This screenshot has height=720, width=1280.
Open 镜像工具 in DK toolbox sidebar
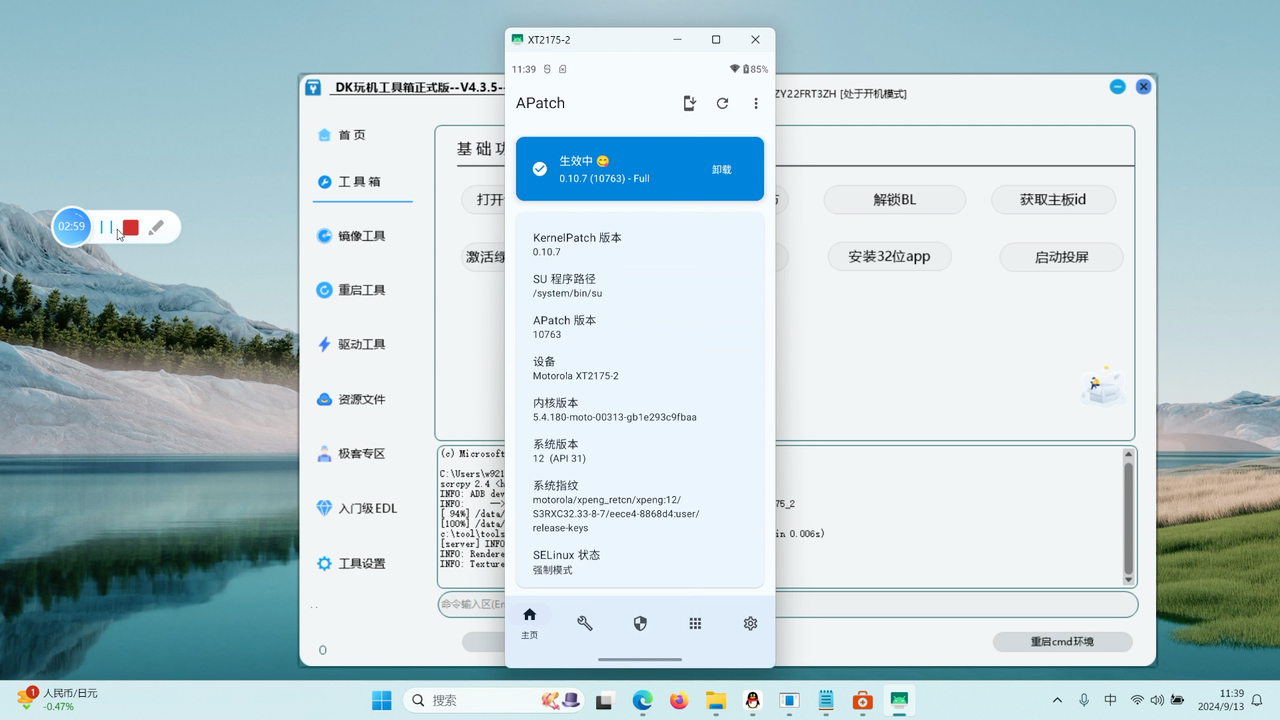tap(351, 236)
